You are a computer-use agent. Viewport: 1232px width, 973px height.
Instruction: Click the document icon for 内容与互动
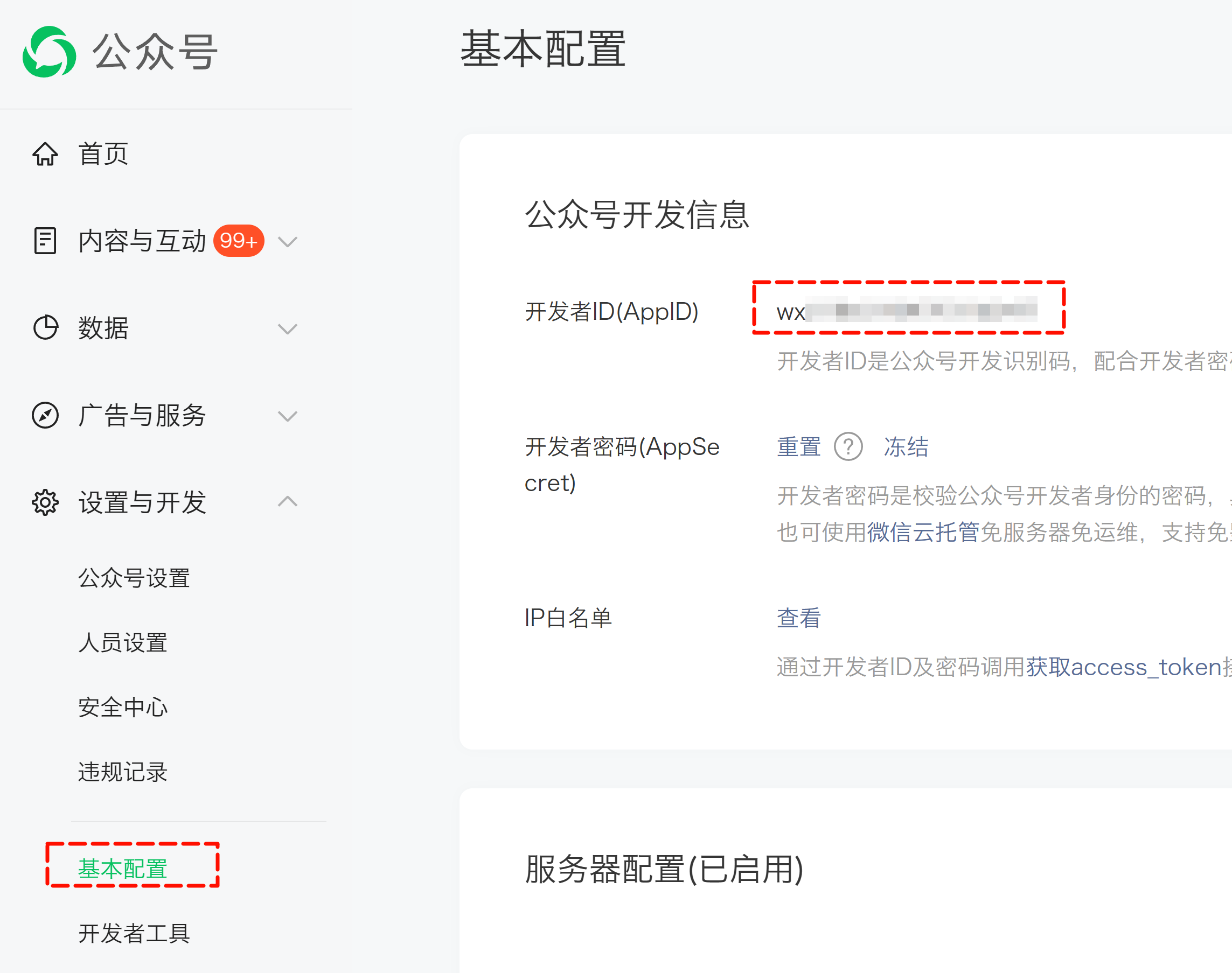point(45,240)
